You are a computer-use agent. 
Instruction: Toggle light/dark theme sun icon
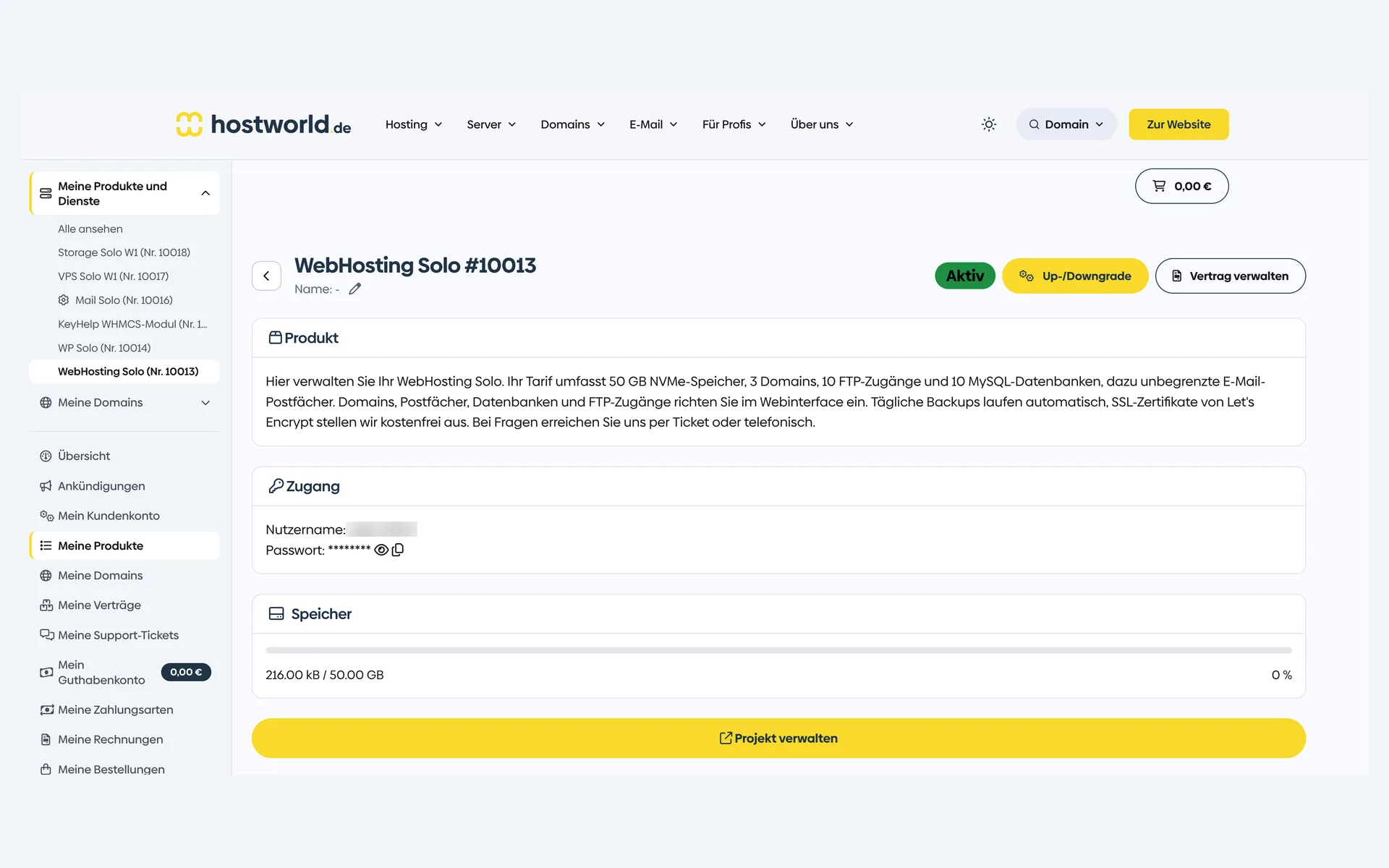(988, 124)
